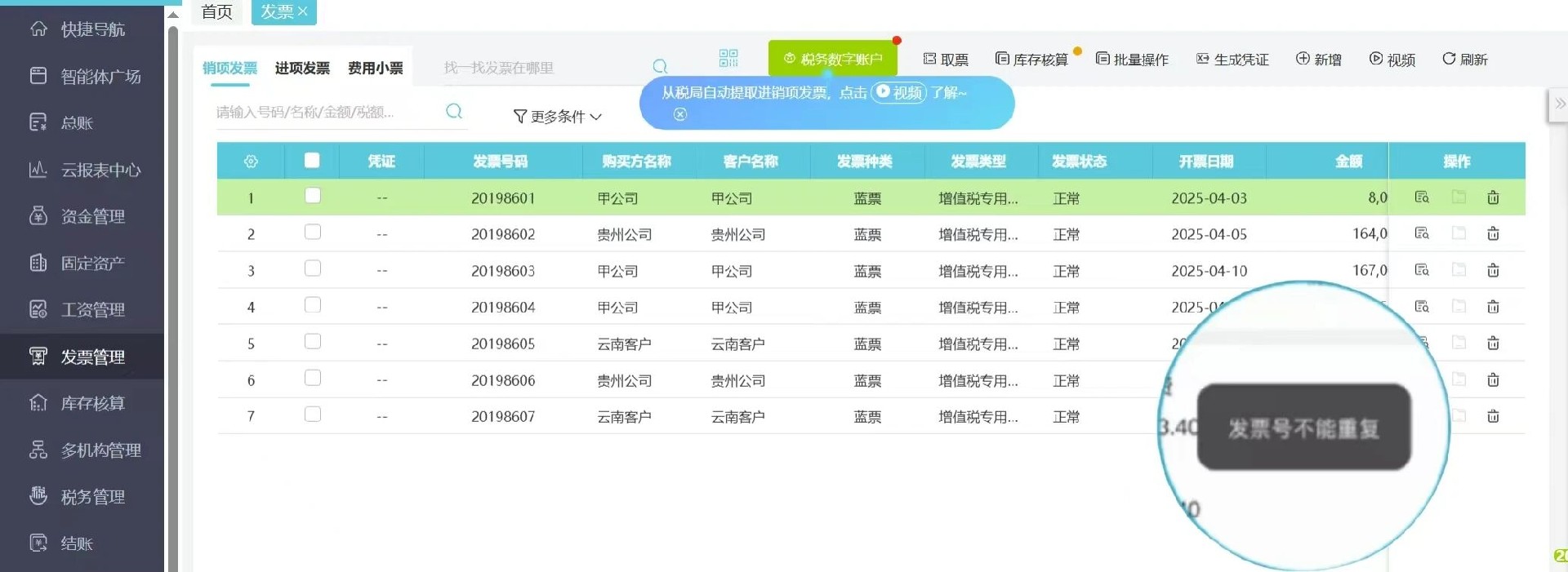
Task: Delete invoice 20198601
Action: tap(1493, 197)
